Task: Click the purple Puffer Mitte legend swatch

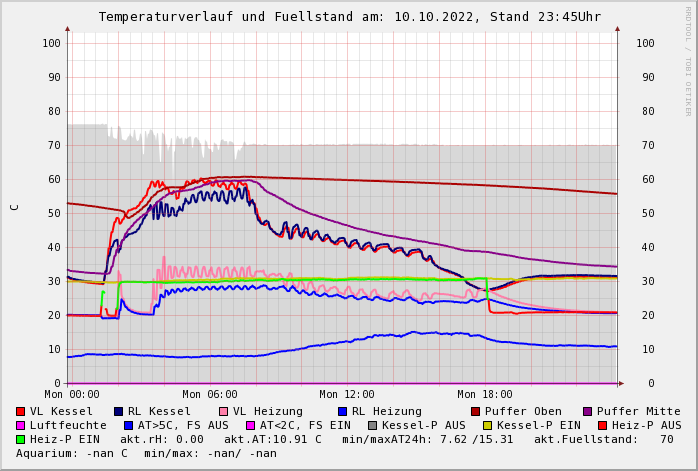Action: pos(588,411)
